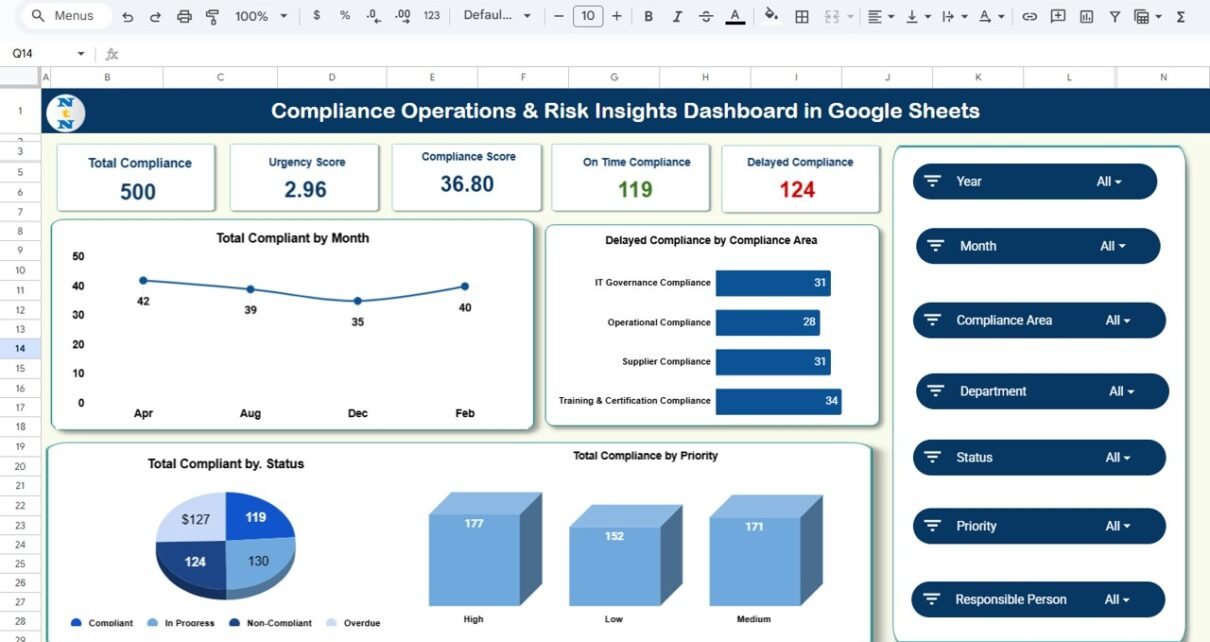Open the zoom 100% dropdown
Viewport: 1210px width, 642px height.
coord(260,17)
